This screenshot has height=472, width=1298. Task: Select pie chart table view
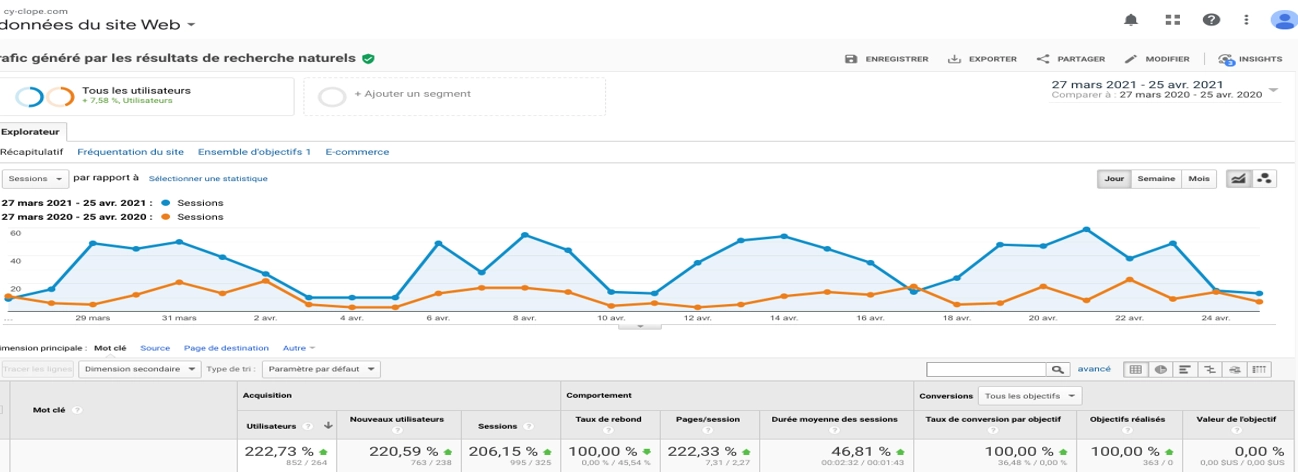coord(1160,369)
